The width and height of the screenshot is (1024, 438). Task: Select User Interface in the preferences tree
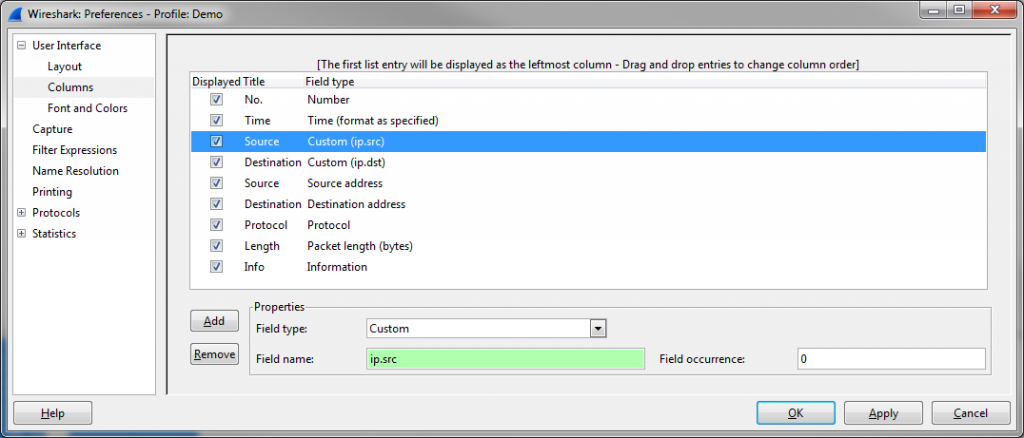[67, 46]
